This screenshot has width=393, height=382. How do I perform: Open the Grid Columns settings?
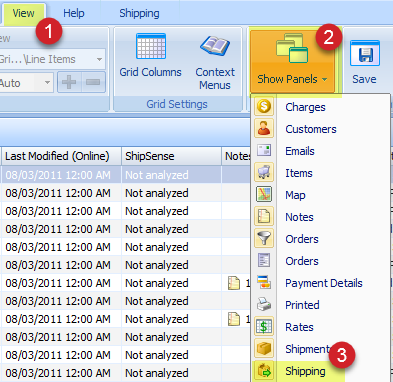point(151,56)
